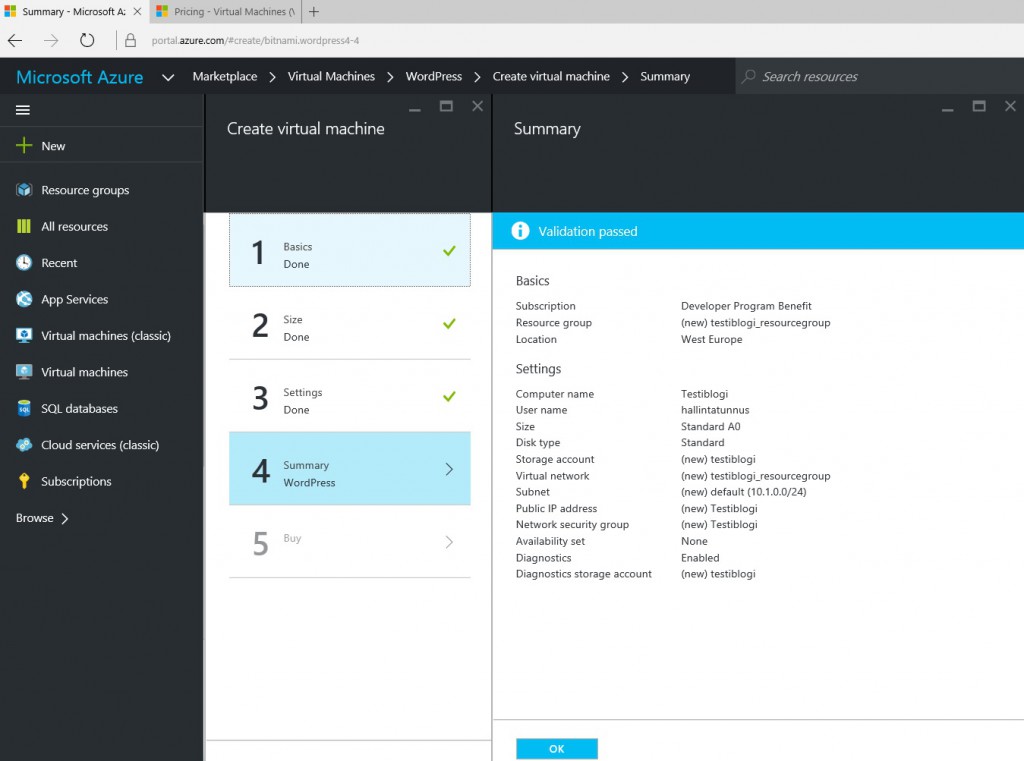Click the Microsoft Azure logo text
1024x761 pixels.
pos(80,77)
